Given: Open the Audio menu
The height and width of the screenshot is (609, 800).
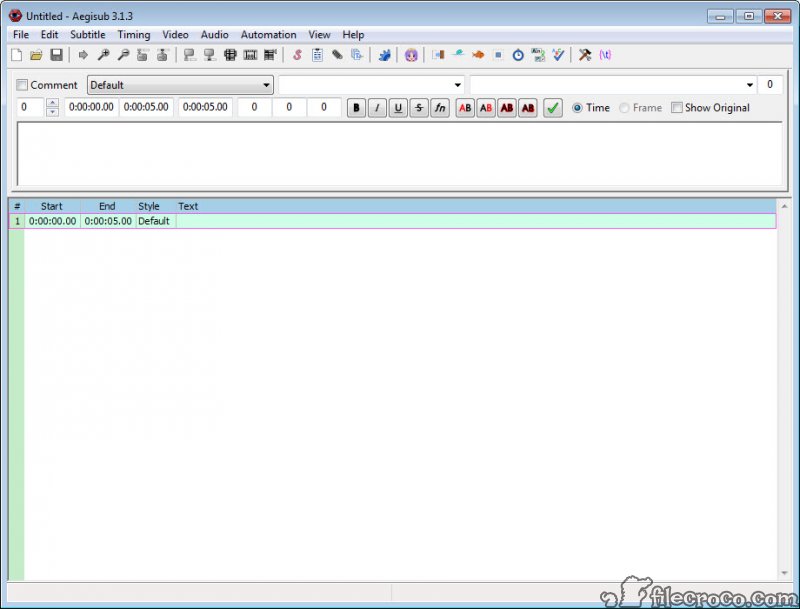Looking at the screenshot, I should point(214,35).
